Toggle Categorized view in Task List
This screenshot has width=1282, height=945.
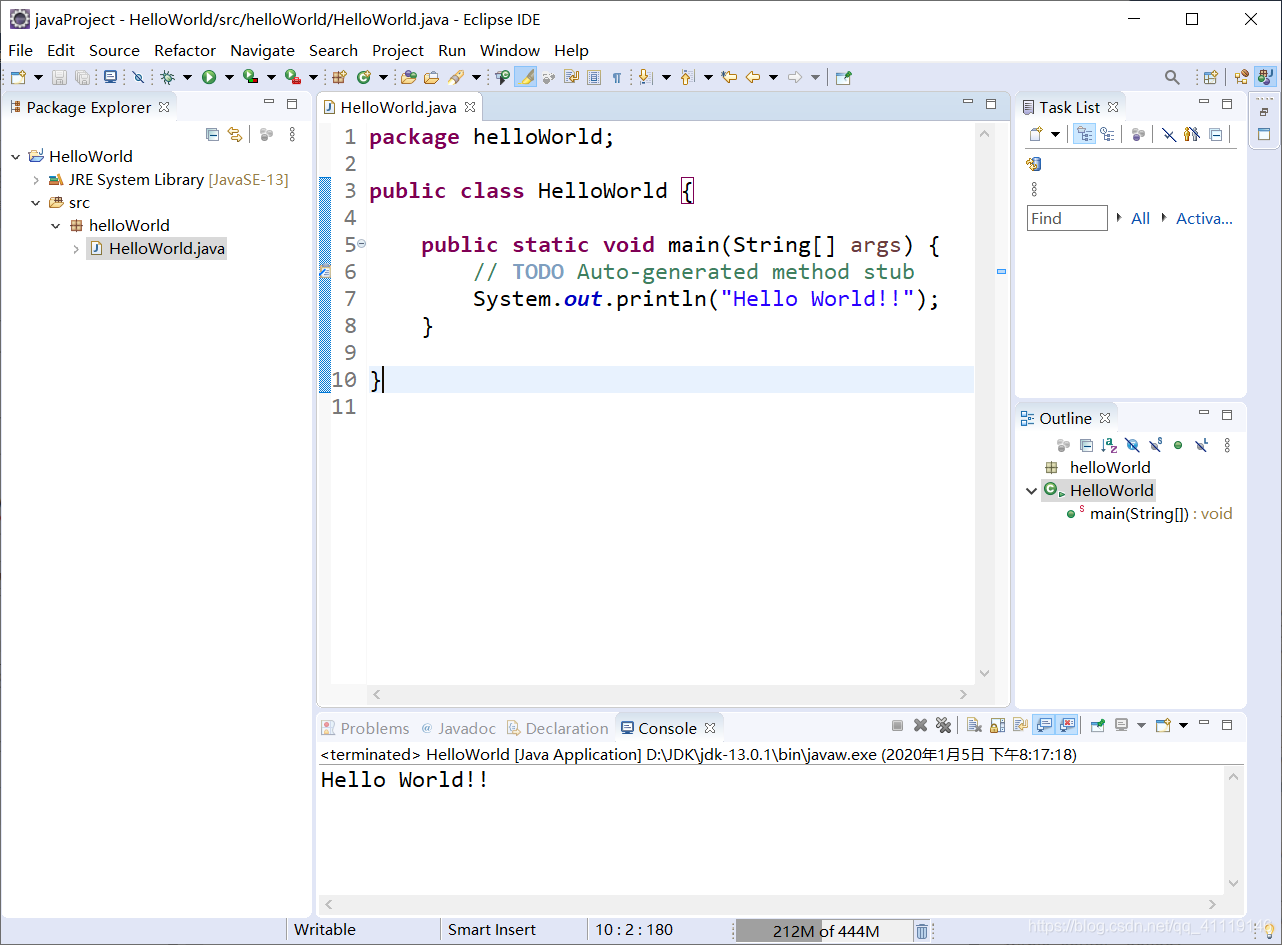click(1084, 134)
